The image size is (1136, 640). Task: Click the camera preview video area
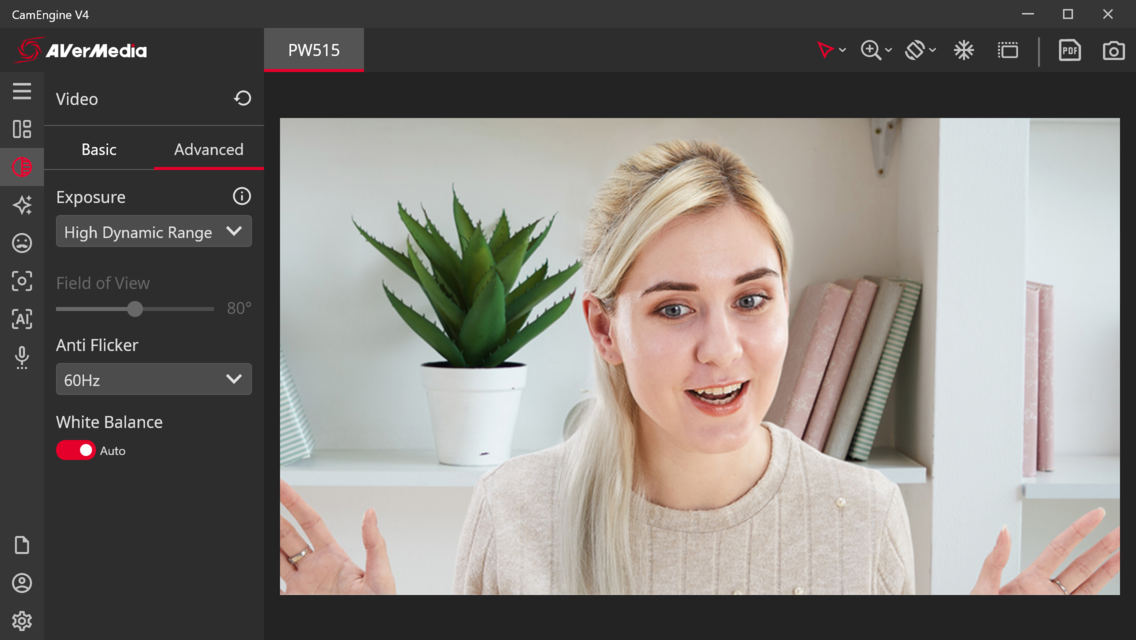[x=700, y=357]
